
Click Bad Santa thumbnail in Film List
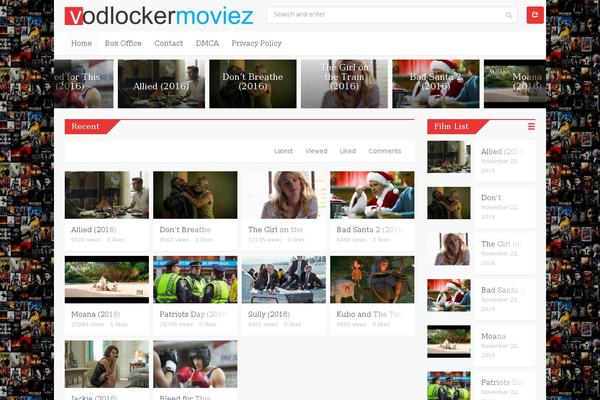449,295
